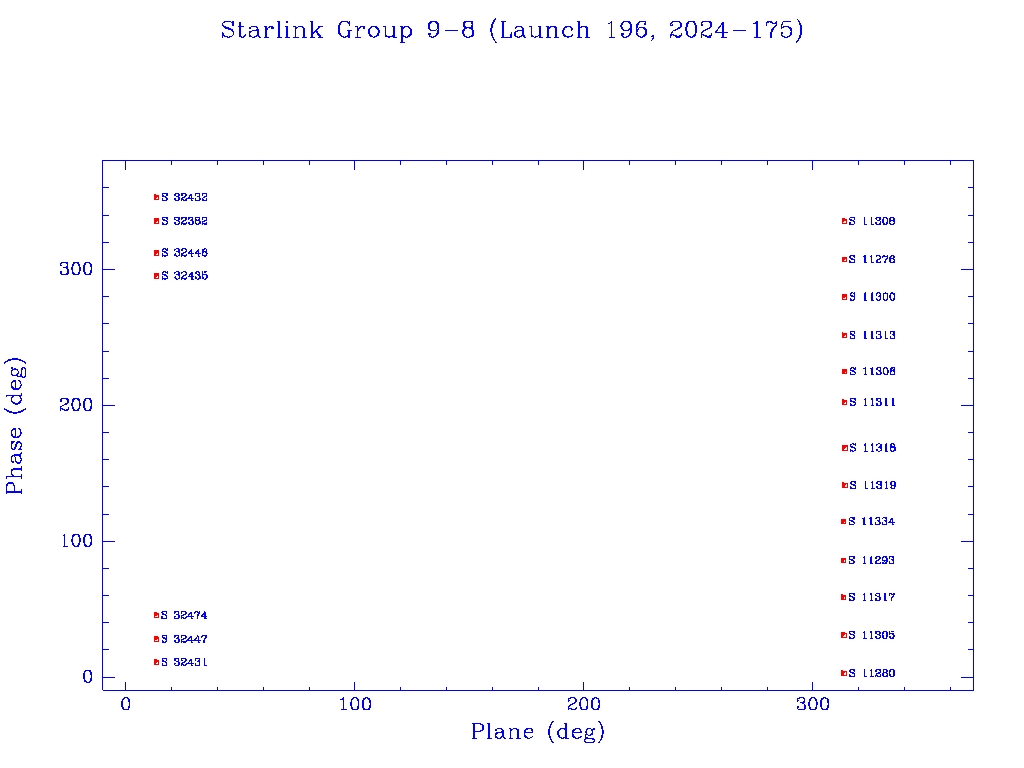Click the "S 32447" label text
This screenshot has width=1024, height=768.
184,639
